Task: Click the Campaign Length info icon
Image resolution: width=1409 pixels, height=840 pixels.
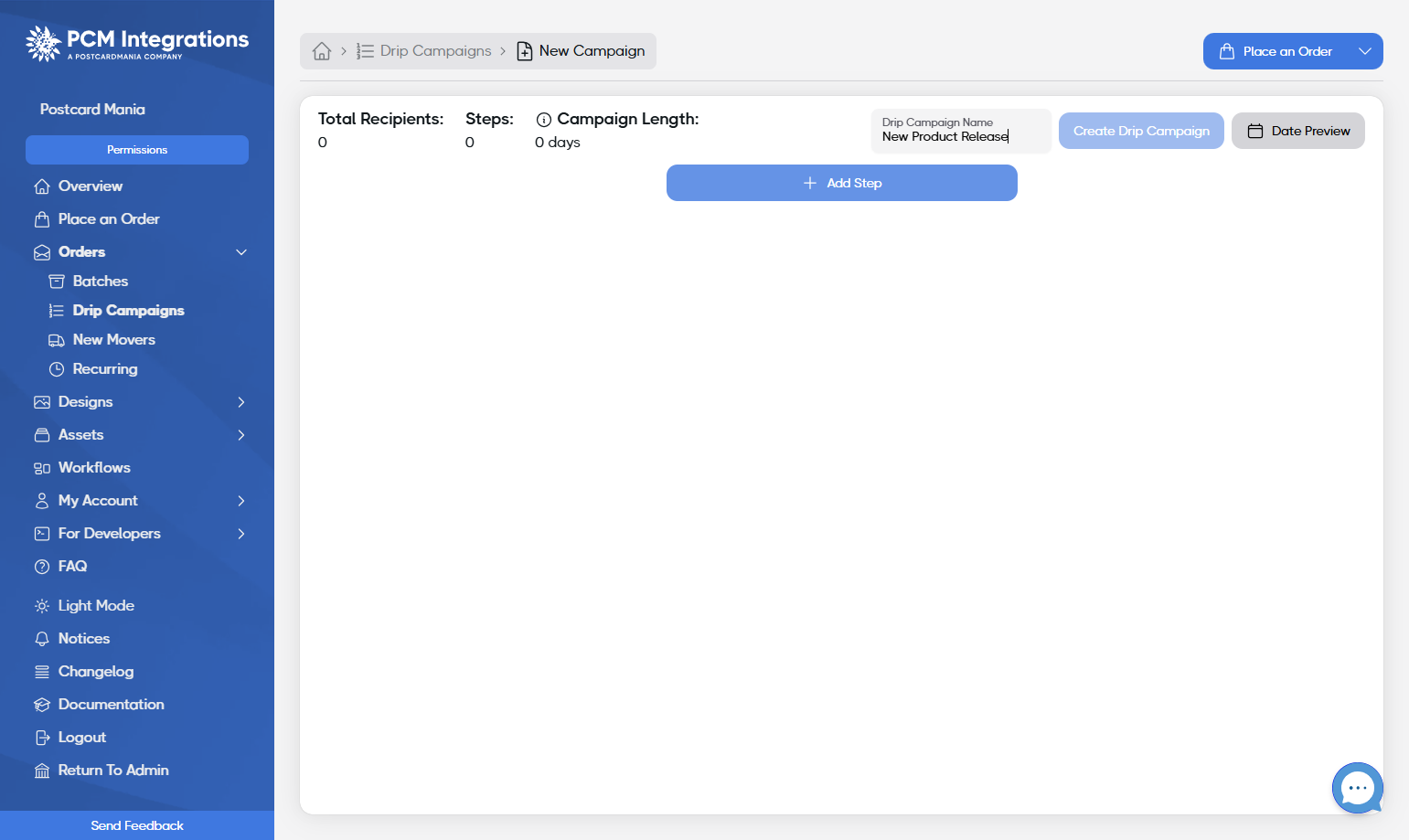Action: click(544, 120)
